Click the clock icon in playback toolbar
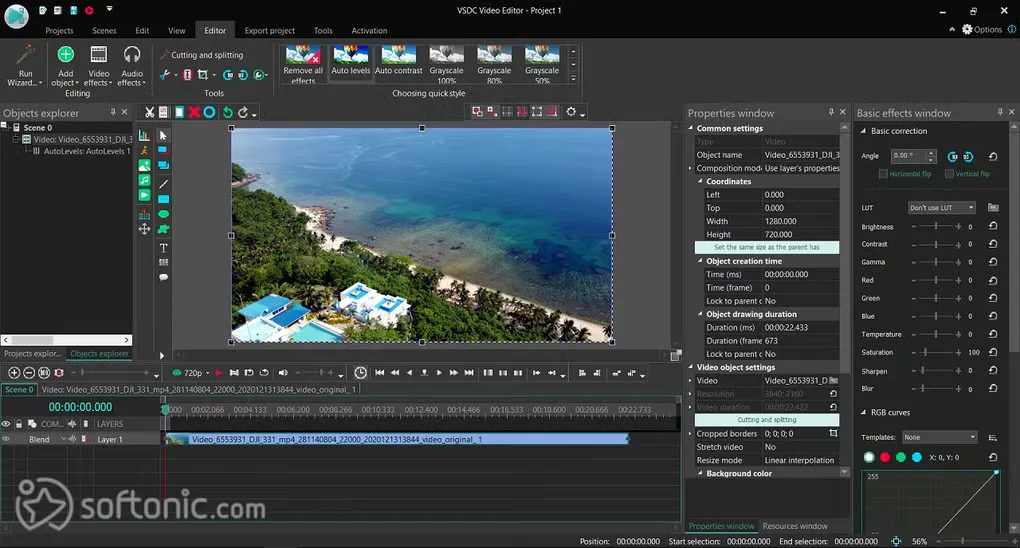The height and width of the screenshot is (548, 1020). tap(360, 373)
